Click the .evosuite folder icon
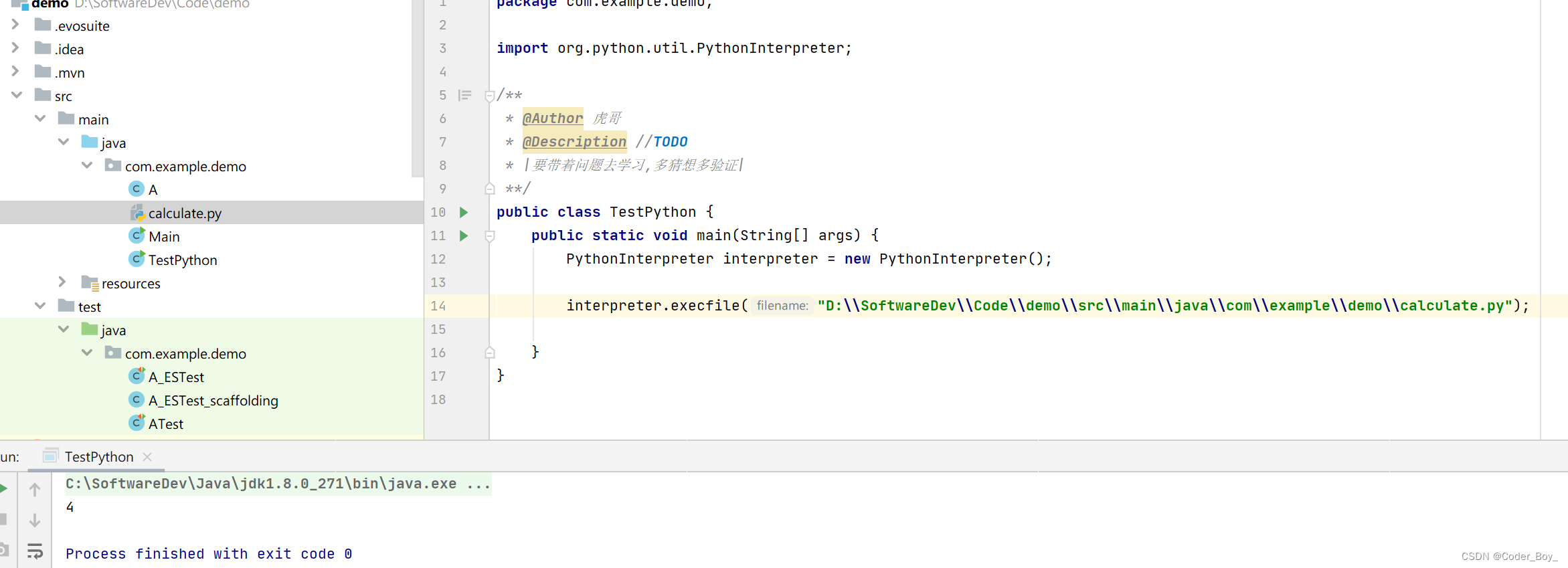This screenshot has height=568, width=1568. coord(43,25)
